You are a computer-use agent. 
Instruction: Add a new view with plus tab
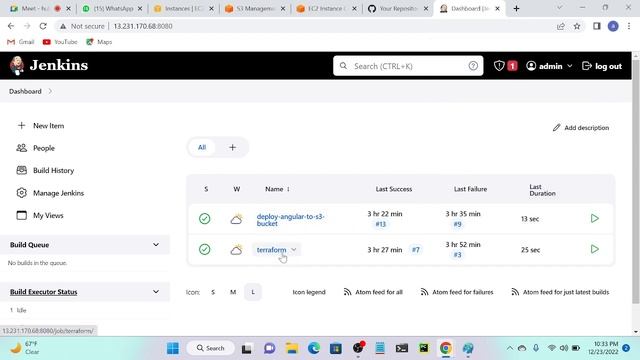(x=232, y=147)
